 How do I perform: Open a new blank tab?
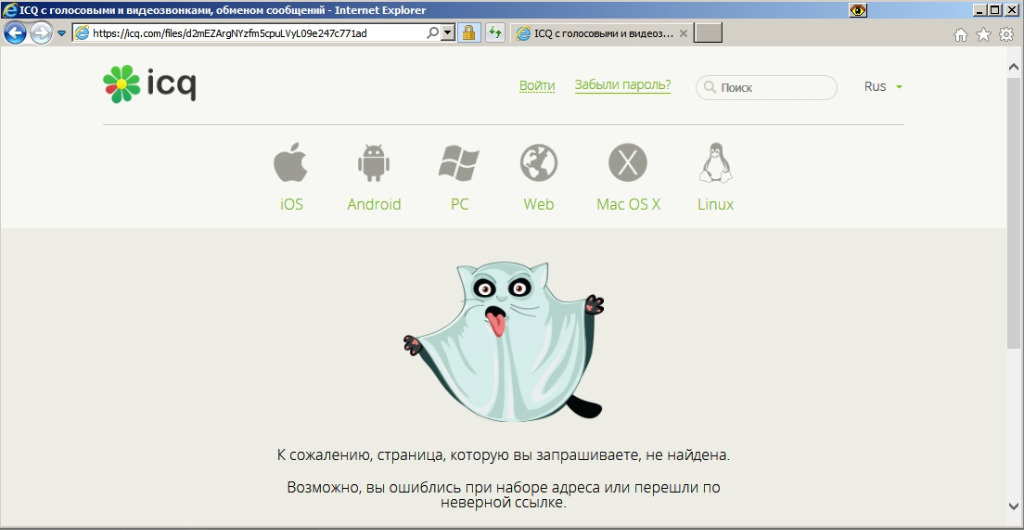(x=708, y=33)
